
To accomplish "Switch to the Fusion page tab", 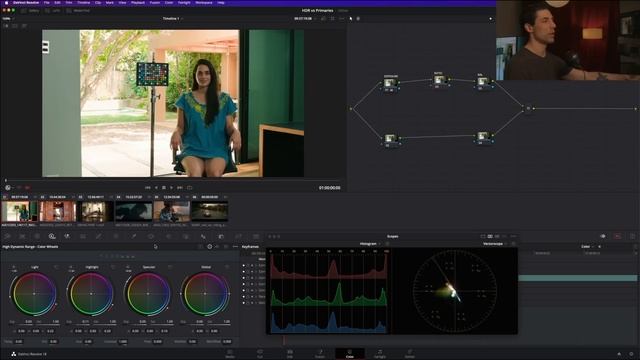I will click(x=320, y=353).
